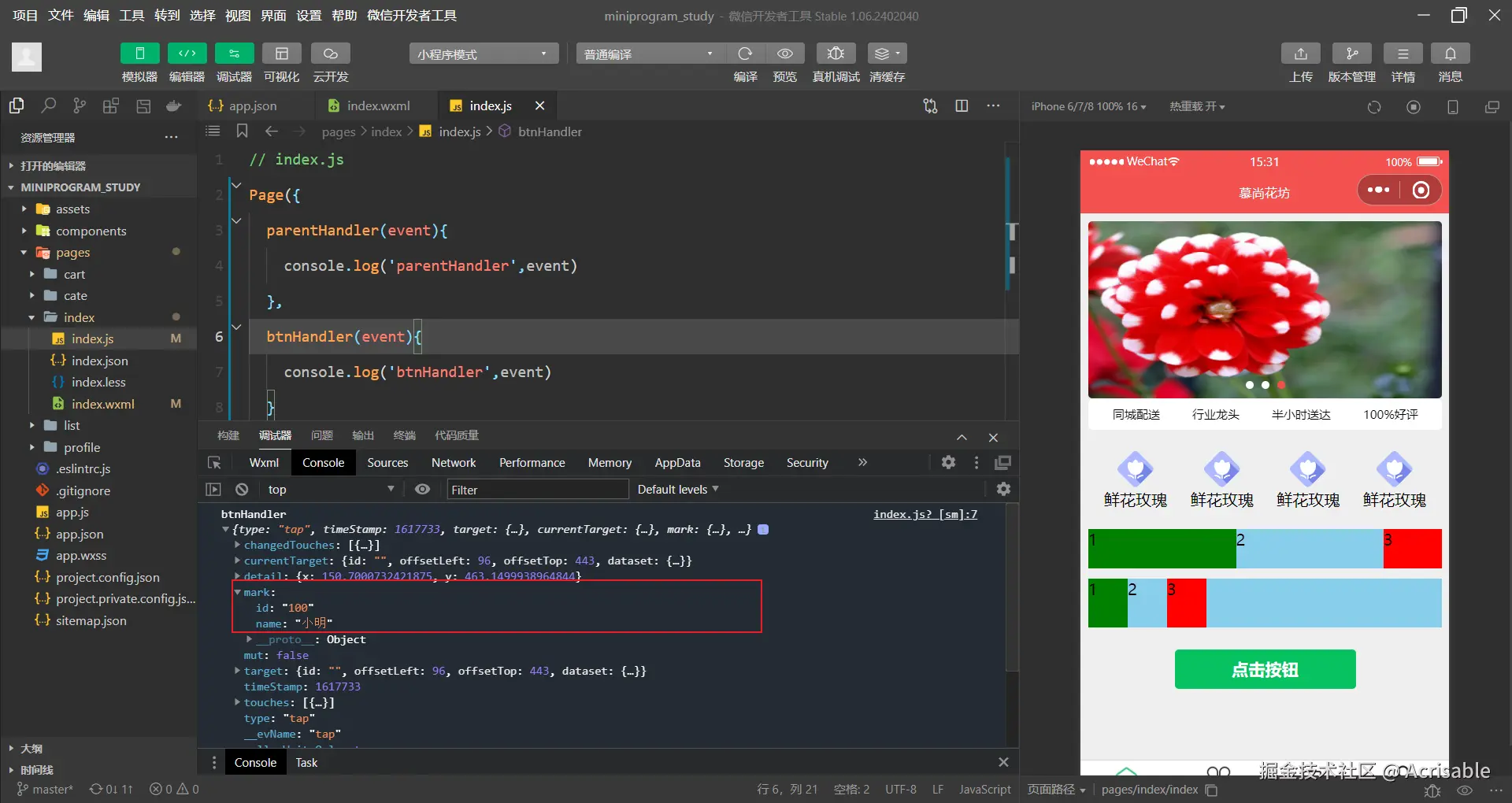Viewport: 1512px width, 803px height.
Task: Open the extensions icon in sidebar
Action: [111, 105]
